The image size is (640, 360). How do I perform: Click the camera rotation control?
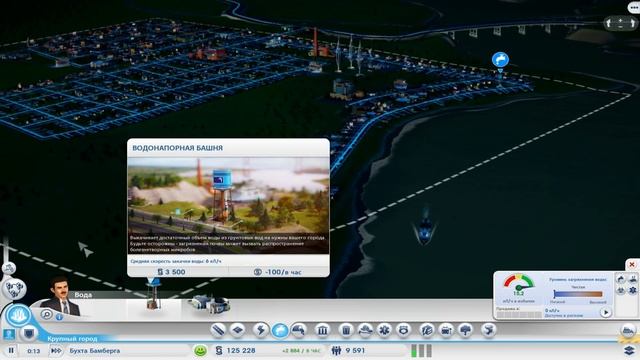(620, 23)
